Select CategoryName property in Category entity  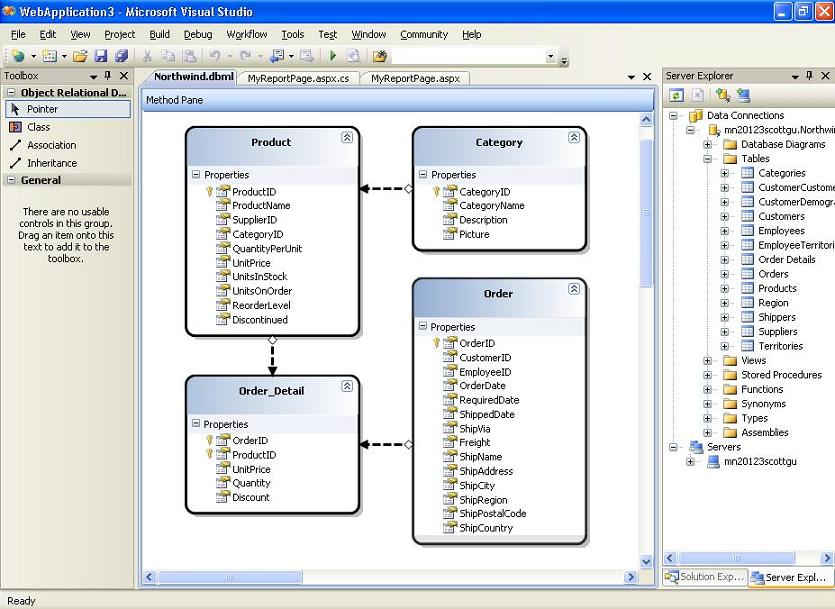coord(492,205)
